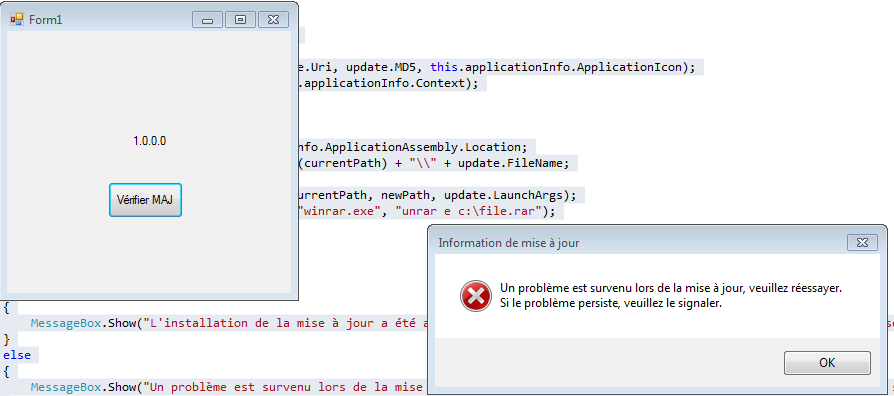Click the 'Si le problème persiste' message line
The width and height of the screenshot is (894, 396).
pos(611,303)
